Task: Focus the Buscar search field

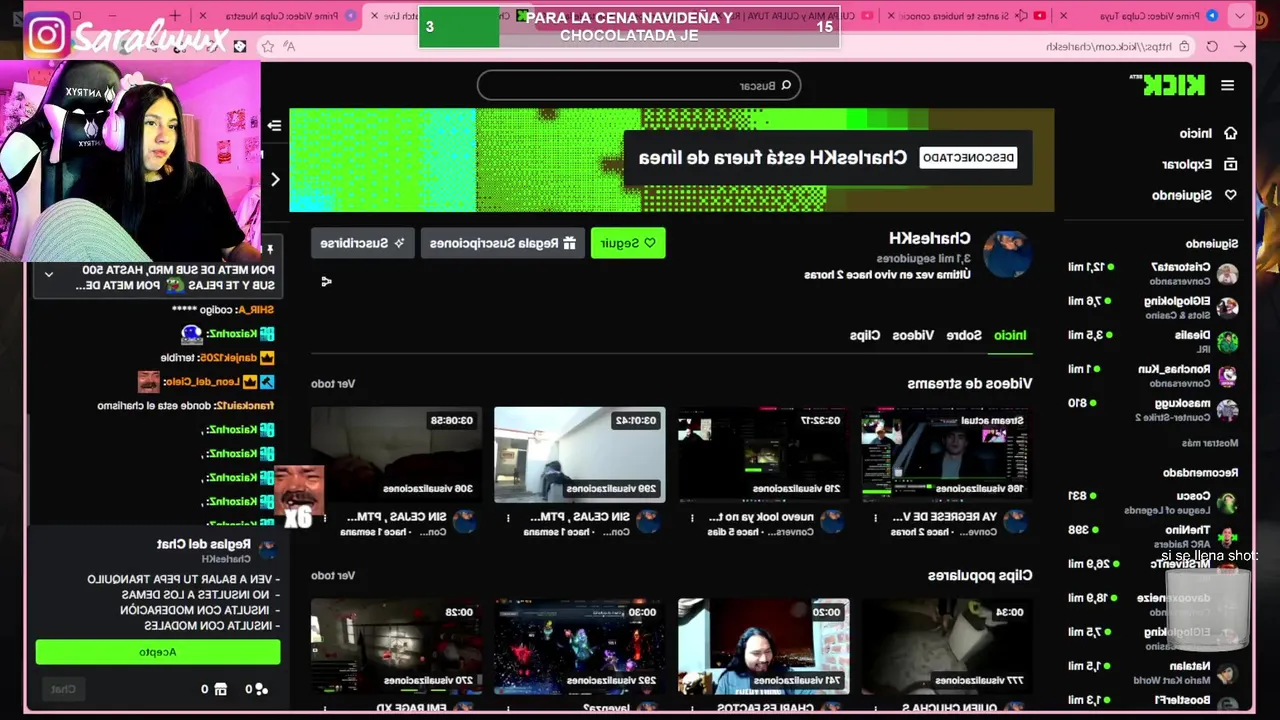Action: coord(638,86)
